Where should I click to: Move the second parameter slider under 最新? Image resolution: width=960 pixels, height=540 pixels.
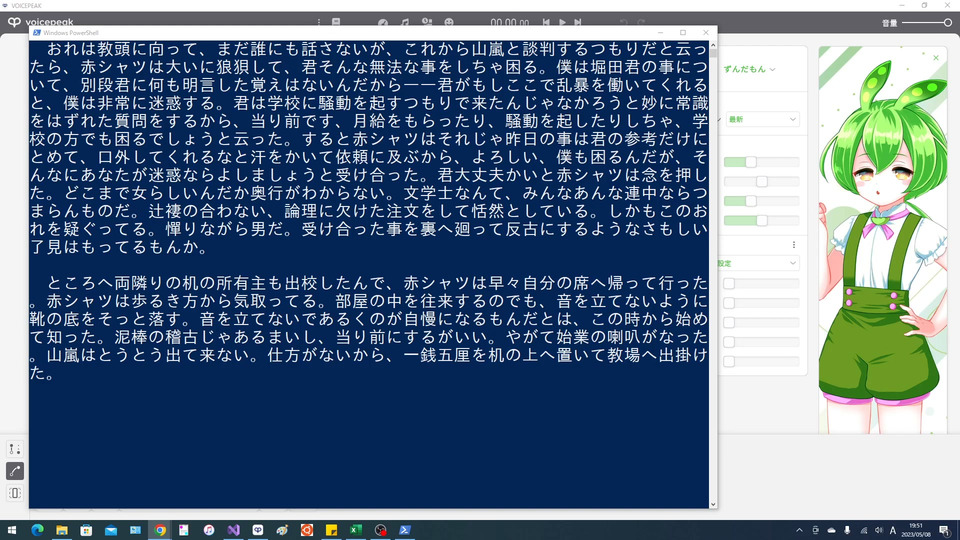coord(762,181)
